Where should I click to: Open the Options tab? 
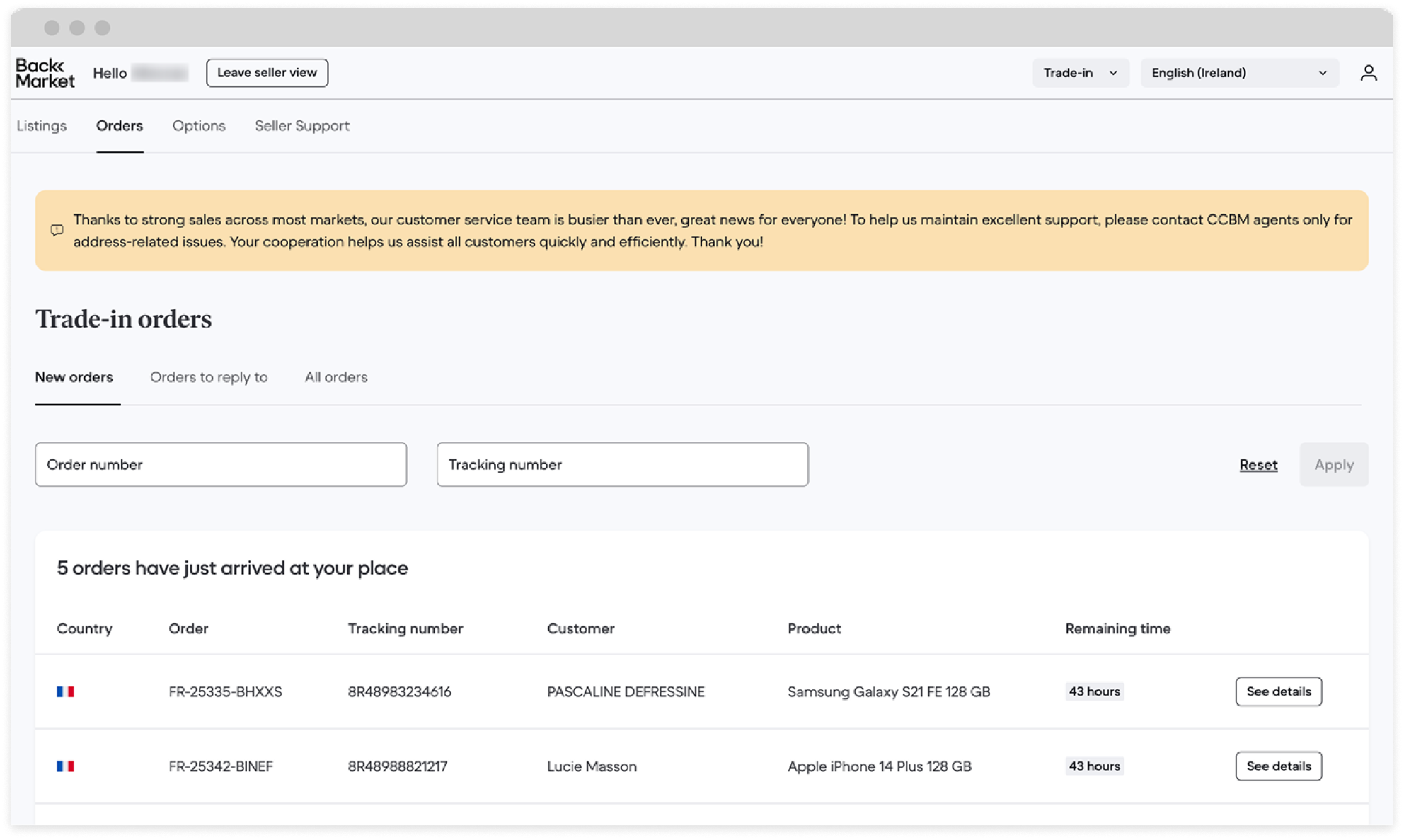(199, 126)
